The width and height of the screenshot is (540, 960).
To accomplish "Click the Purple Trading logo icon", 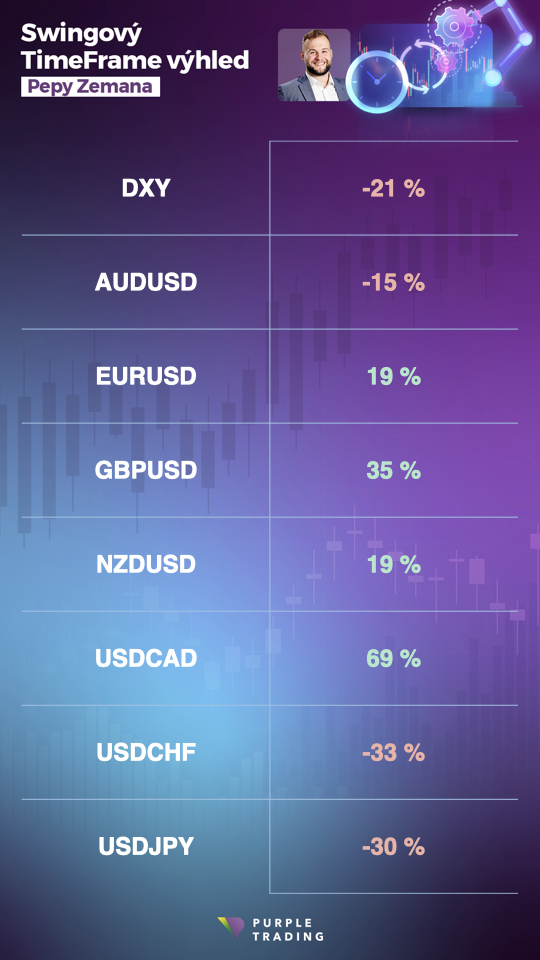I will click(x=230, y=928).
